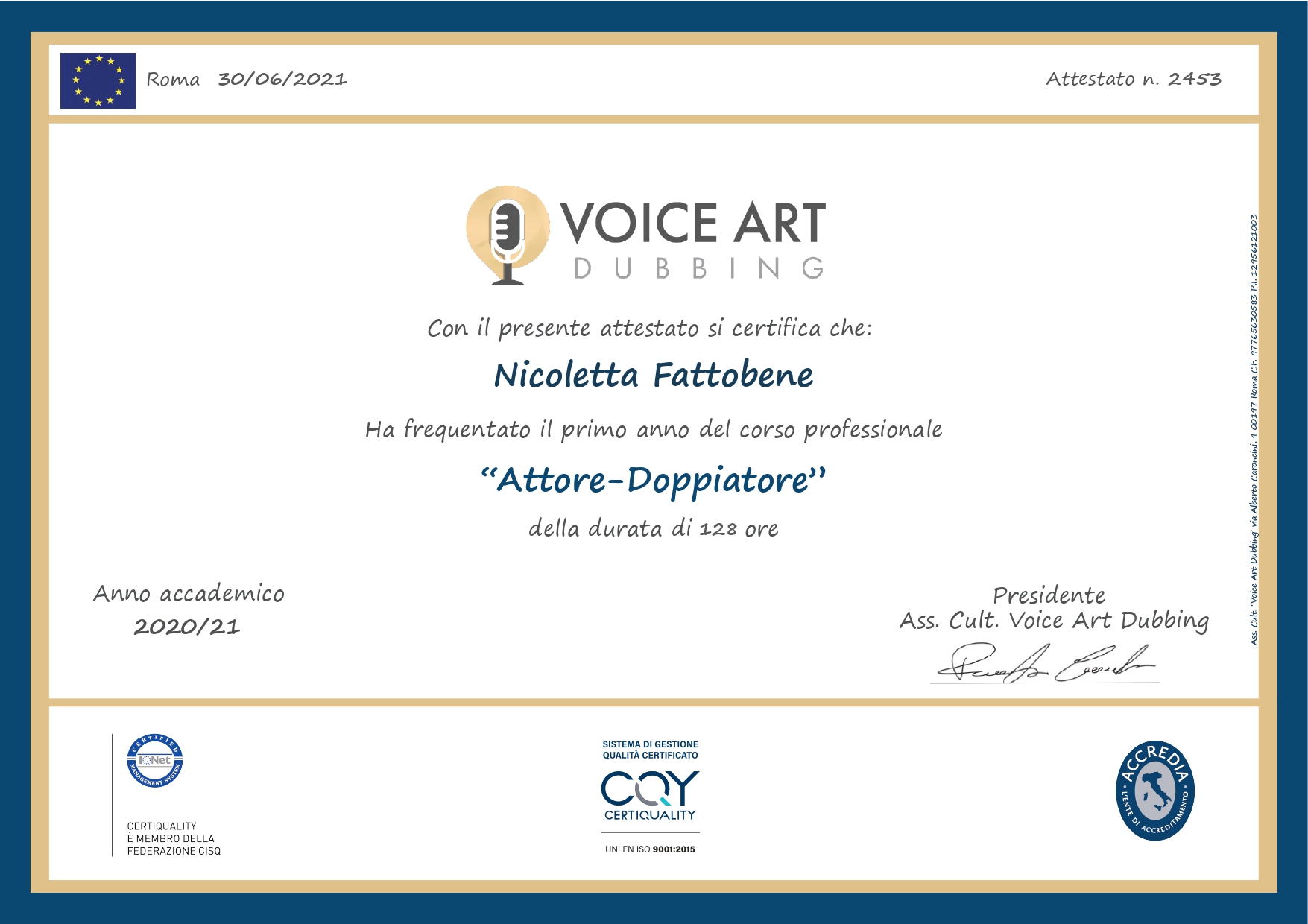Click the 'Presidente' label
The width and height of the screenshot is (1308, 924).
1049,595
